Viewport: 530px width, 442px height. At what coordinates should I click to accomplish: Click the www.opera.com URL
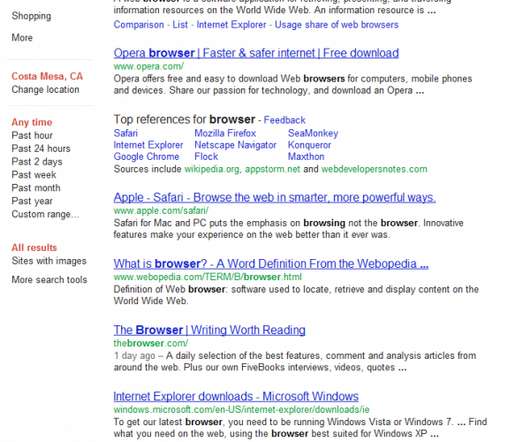click(149, 66)
